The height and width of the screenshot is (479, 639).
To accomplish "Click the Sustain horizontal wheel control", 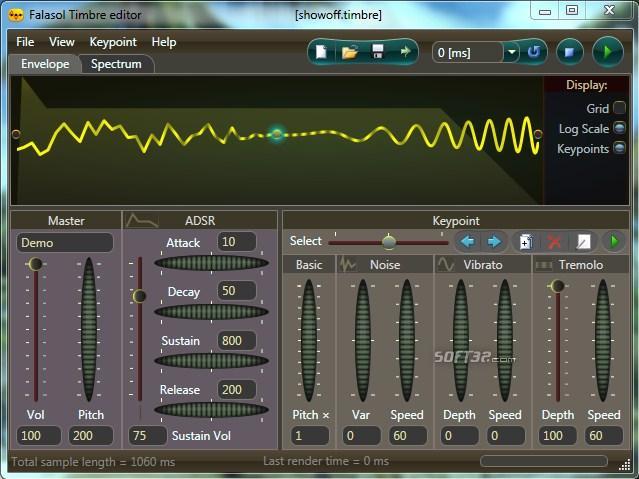I will [x=212, y=361].
